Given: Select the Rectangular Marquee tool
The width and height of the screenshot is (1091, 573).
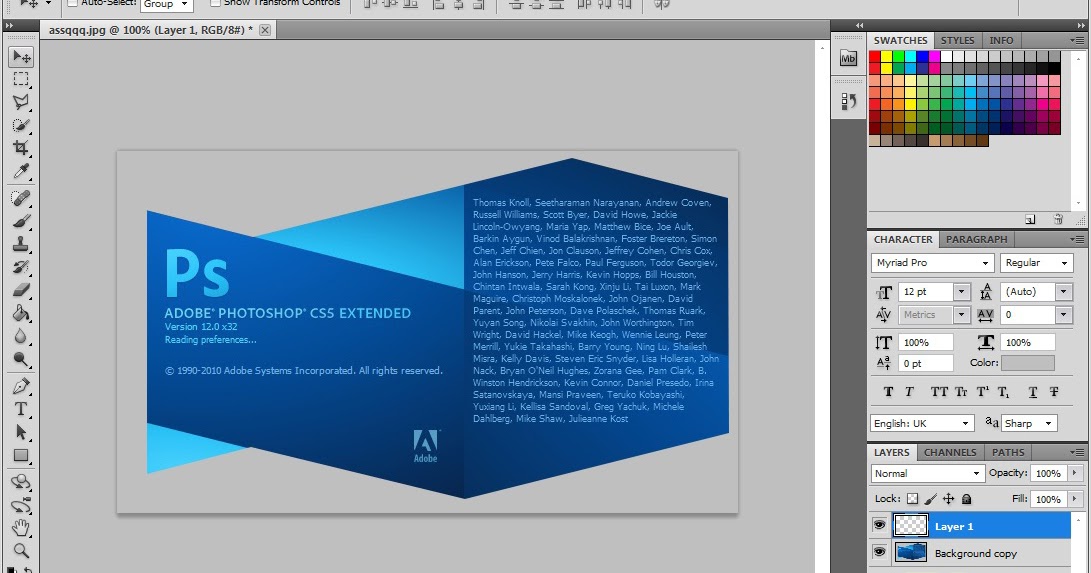Looking at the screenshot, I should pyautogui.click(x=21, y=79).
